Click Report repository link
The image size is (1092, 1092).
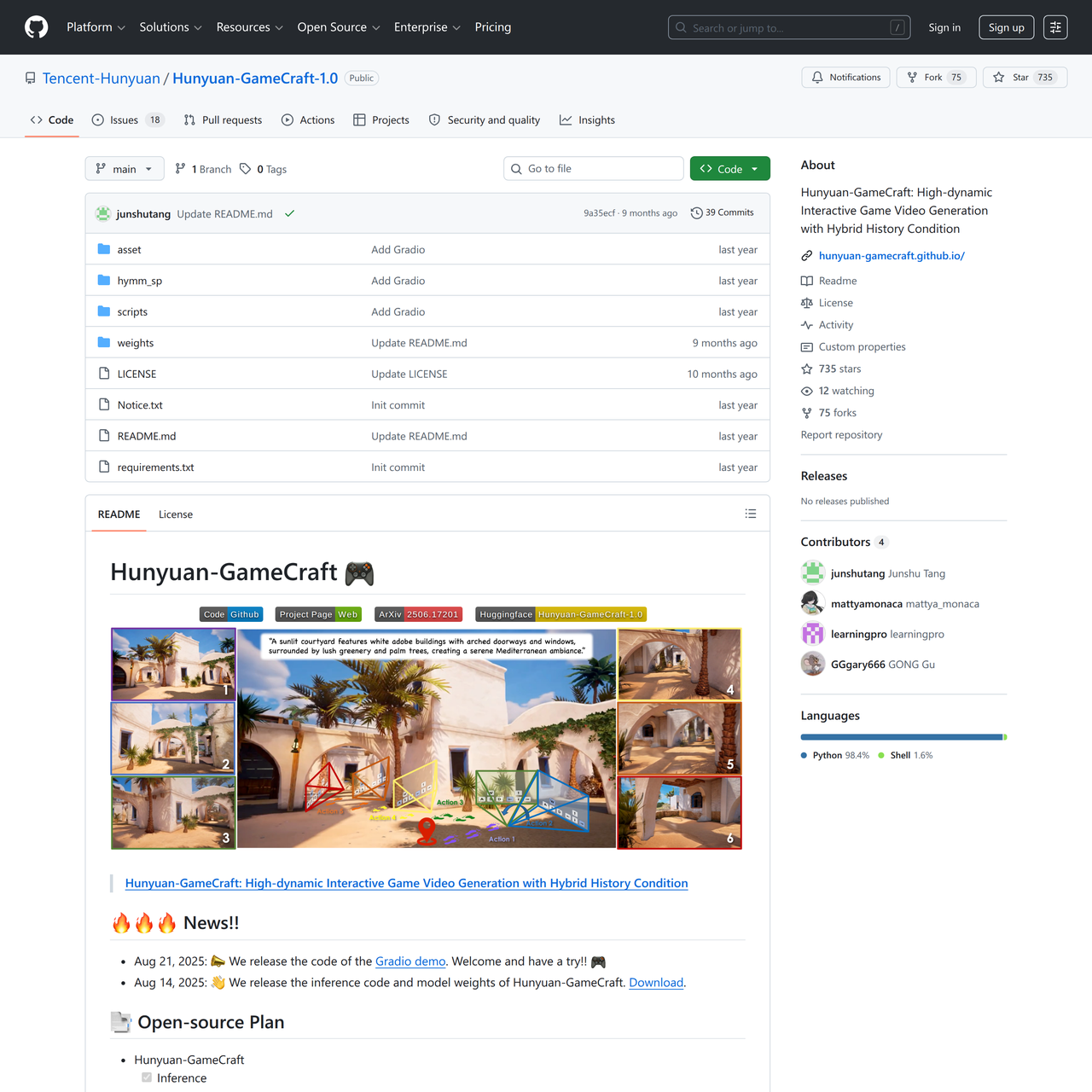tap(842, 435)
